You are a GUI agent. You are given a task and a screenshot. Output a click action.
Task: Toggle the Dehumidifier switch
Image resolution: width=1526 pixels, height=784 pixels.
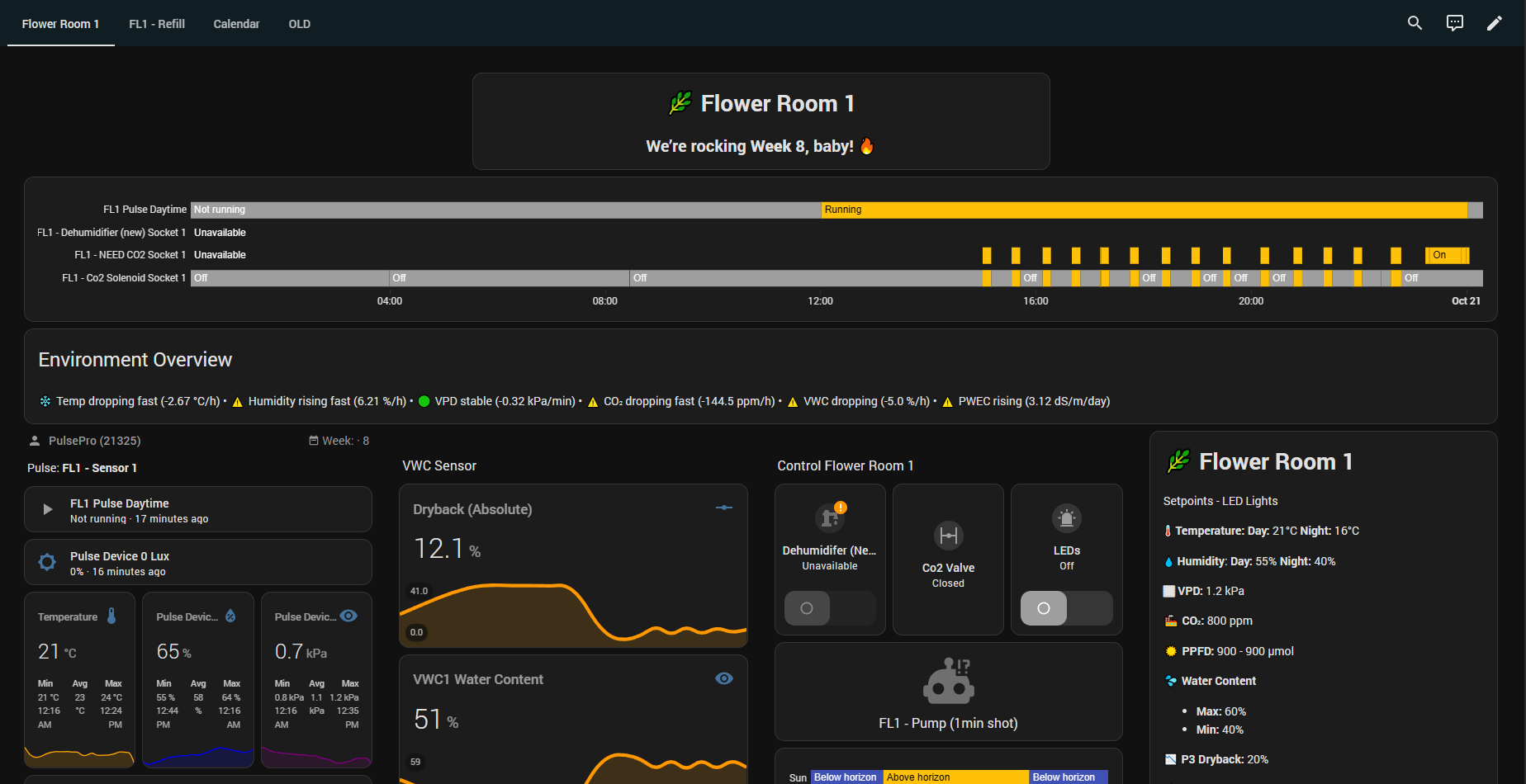tap(830, 608)
